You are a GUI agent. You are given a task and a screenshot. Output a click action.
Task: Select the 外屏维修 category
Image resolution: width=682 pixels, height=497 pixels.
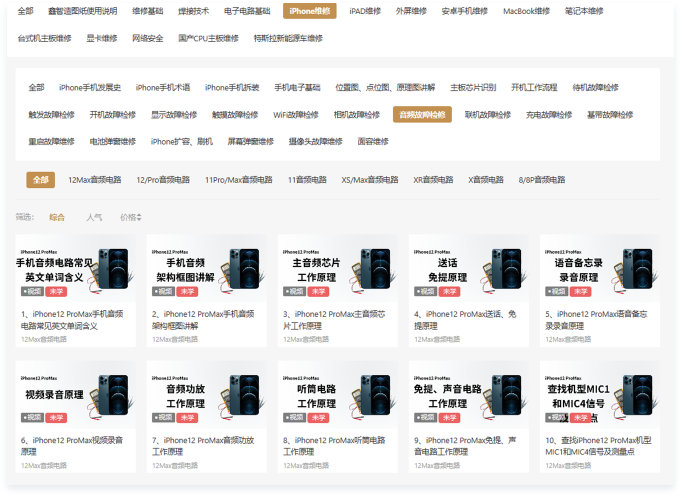click(x=411, y=11)
